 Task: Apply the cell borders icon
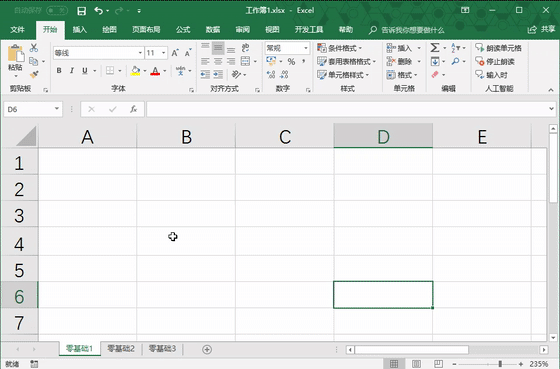tap(110, 70)
